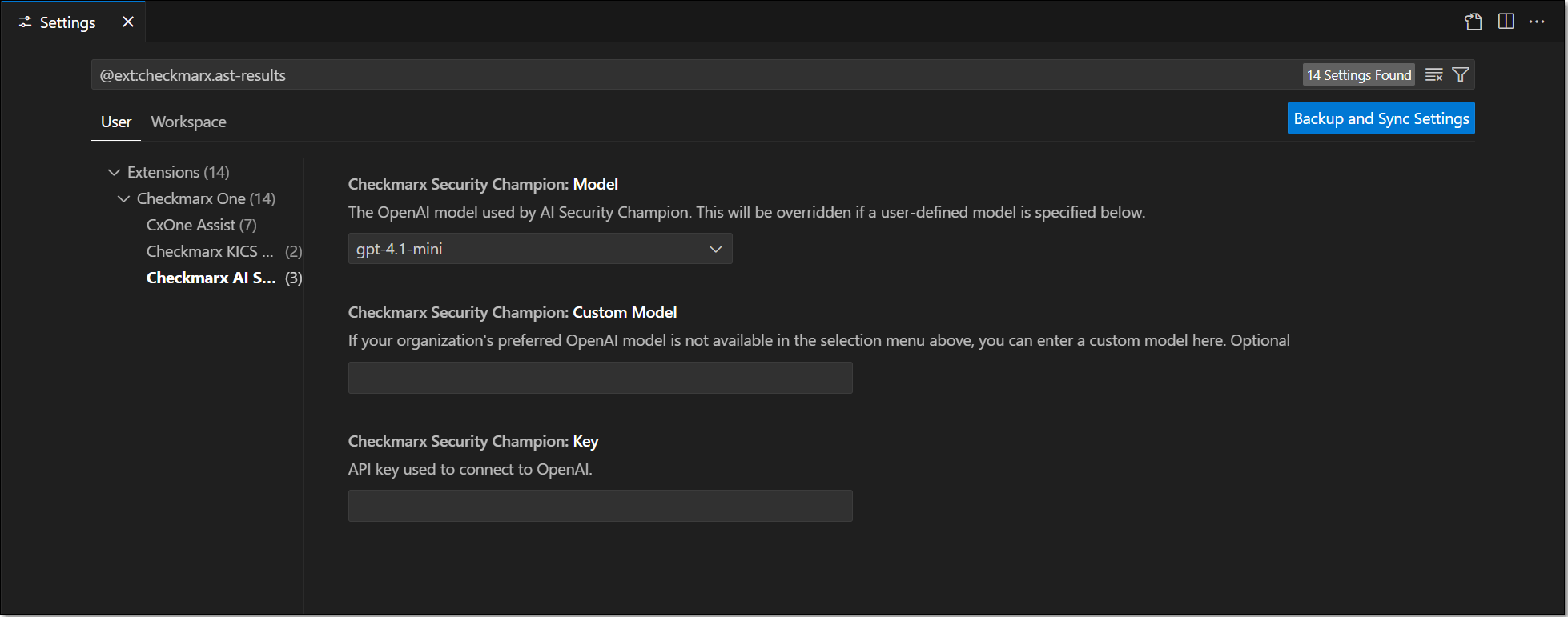Click the 'If your organization's preferred' description

point(819,340)
